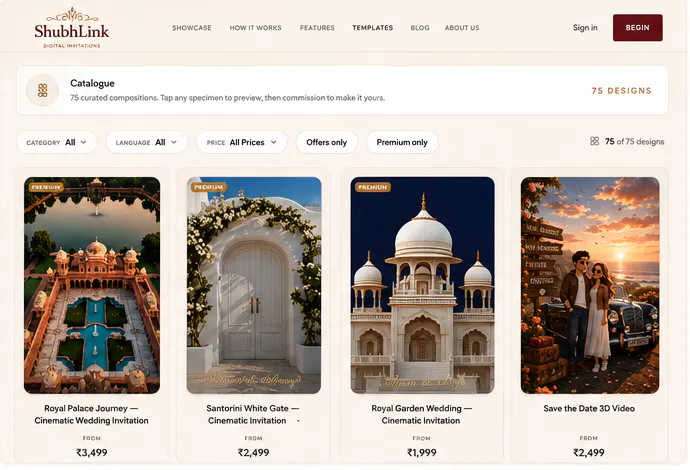This screenshot has height=470, width=690.
Task: Open the About Us page
Action: (x=462, y=28)
